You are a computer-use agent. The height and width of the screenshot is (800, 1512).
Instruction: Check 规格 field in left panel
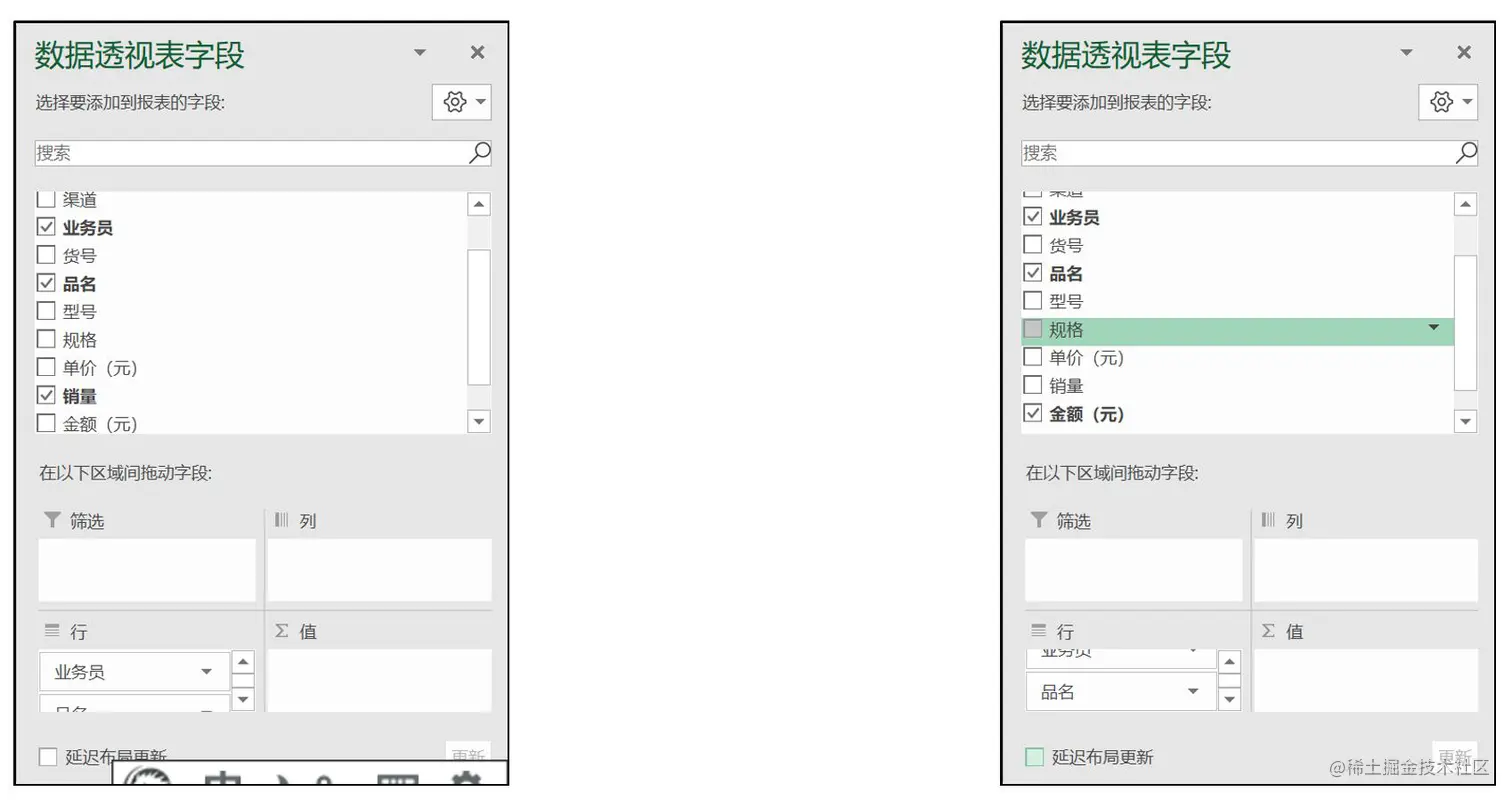(46, 339)
